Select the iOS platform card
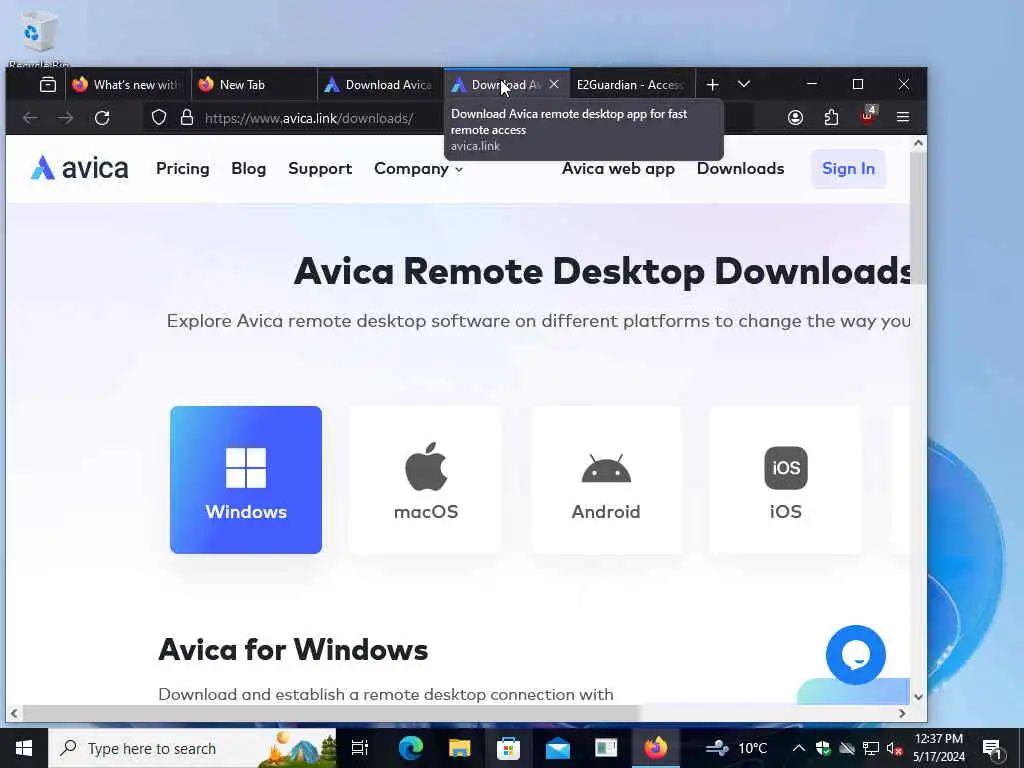The image size is (1024, 768). pyautogui.click(x=786, y=480)
